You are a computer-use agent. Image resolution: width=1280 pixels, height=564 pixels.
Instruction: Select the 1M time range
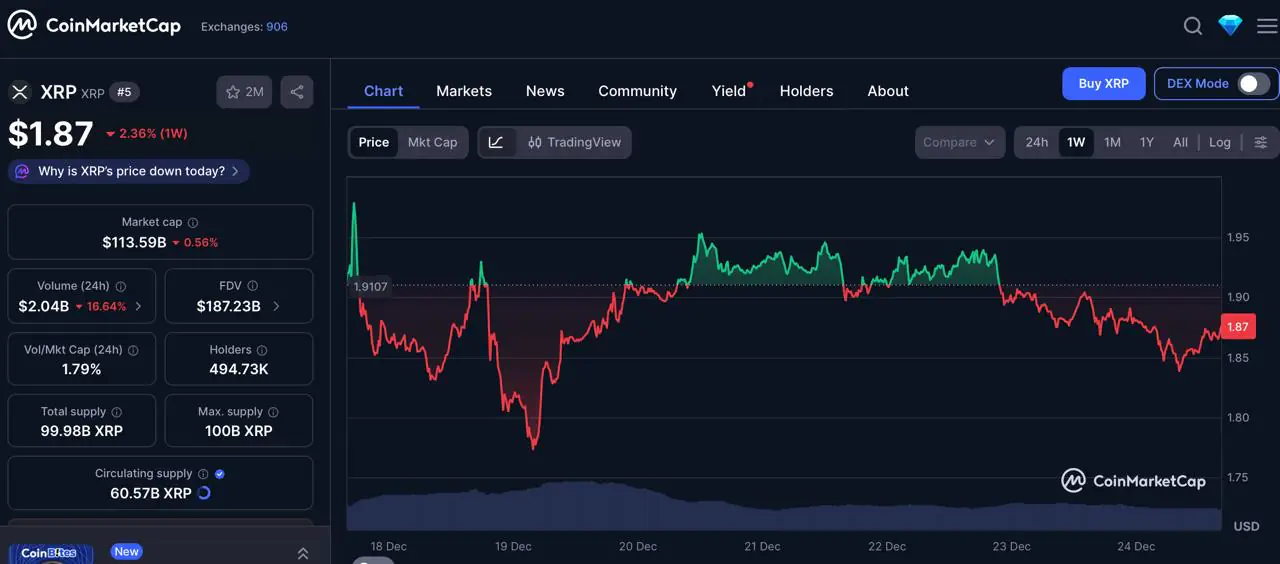tap(1112, 142)
